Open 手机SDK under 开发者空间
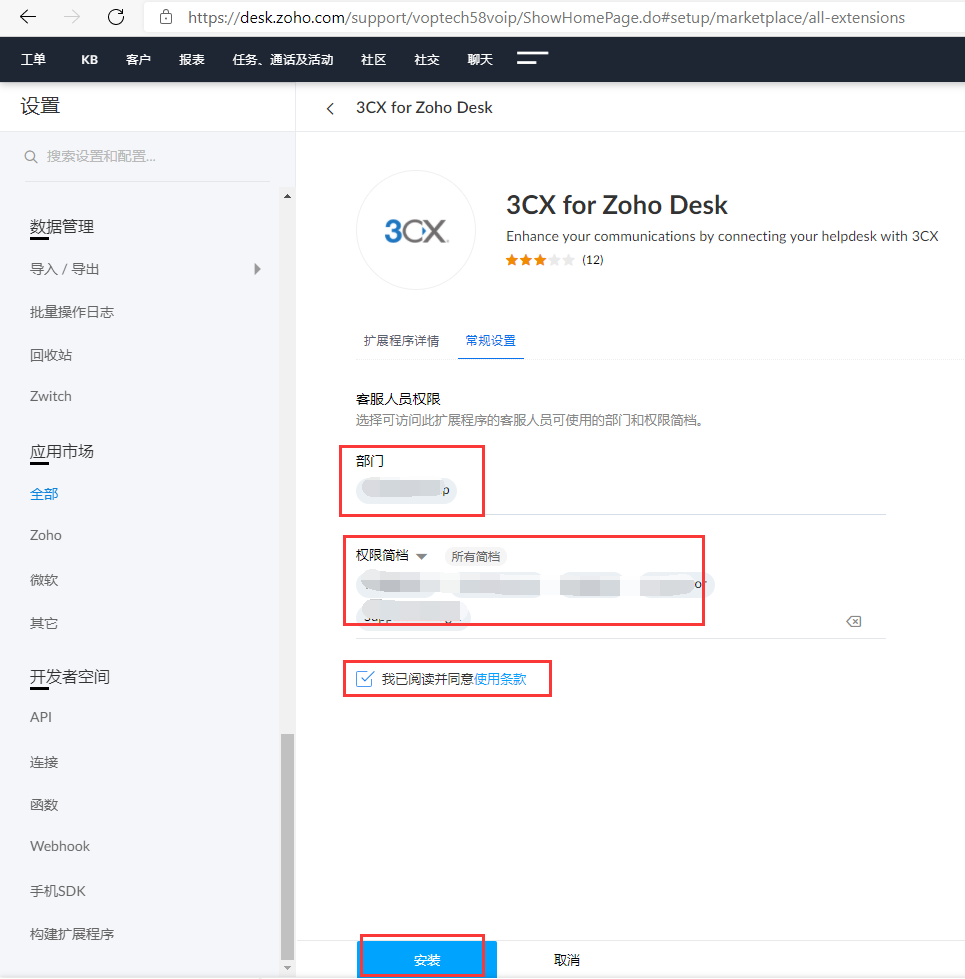The image size is (965, 979). coord(57,891)
